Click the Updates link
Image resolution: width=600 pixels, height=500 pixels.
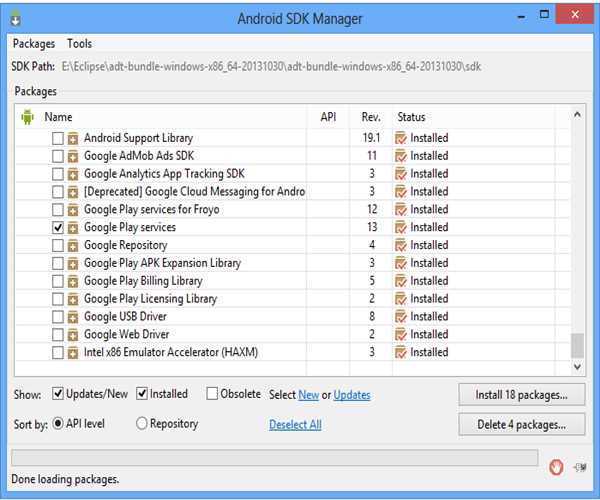pyautogui.click(x=352, y=395)
